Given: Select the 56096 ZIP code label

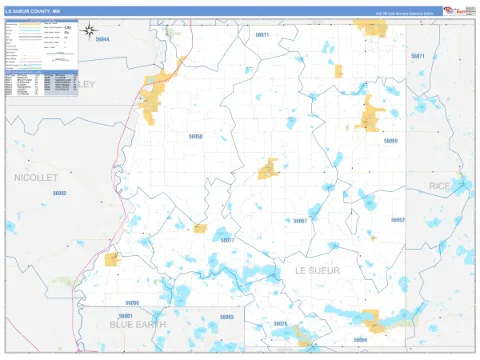Looking at the screenshot, I should coord(360,340).
